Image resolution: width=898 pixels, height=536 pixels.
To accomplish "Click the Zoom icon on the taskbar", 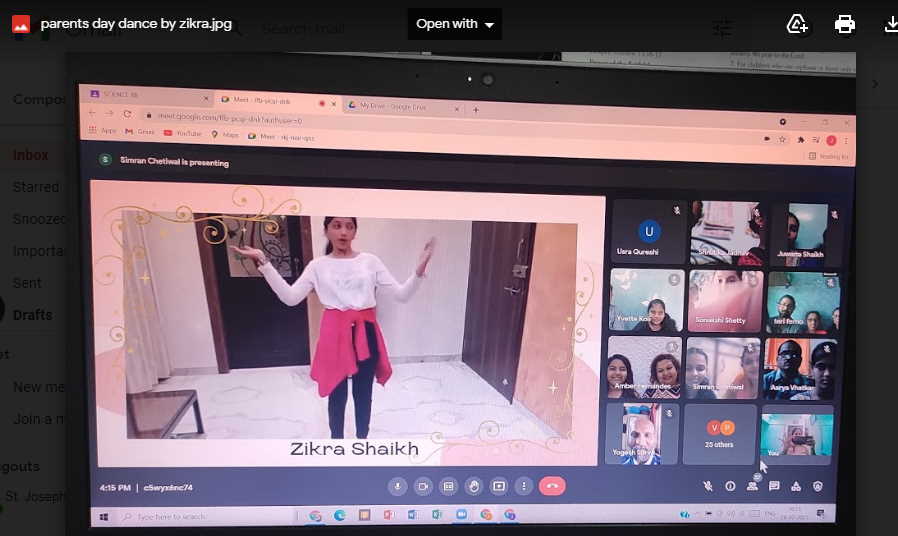I will [x=461, y=514].
